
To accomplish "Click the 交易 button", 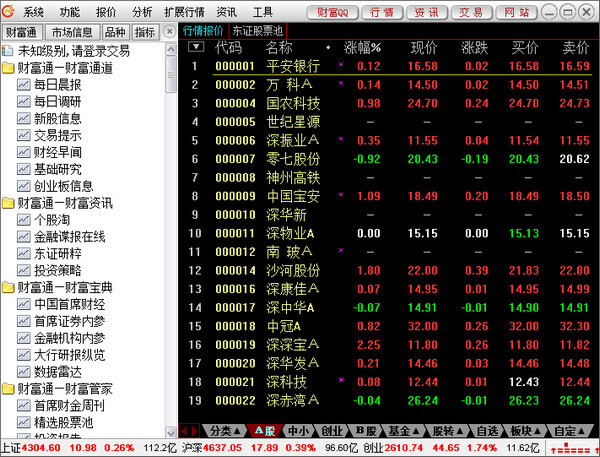I will (472, 13).
